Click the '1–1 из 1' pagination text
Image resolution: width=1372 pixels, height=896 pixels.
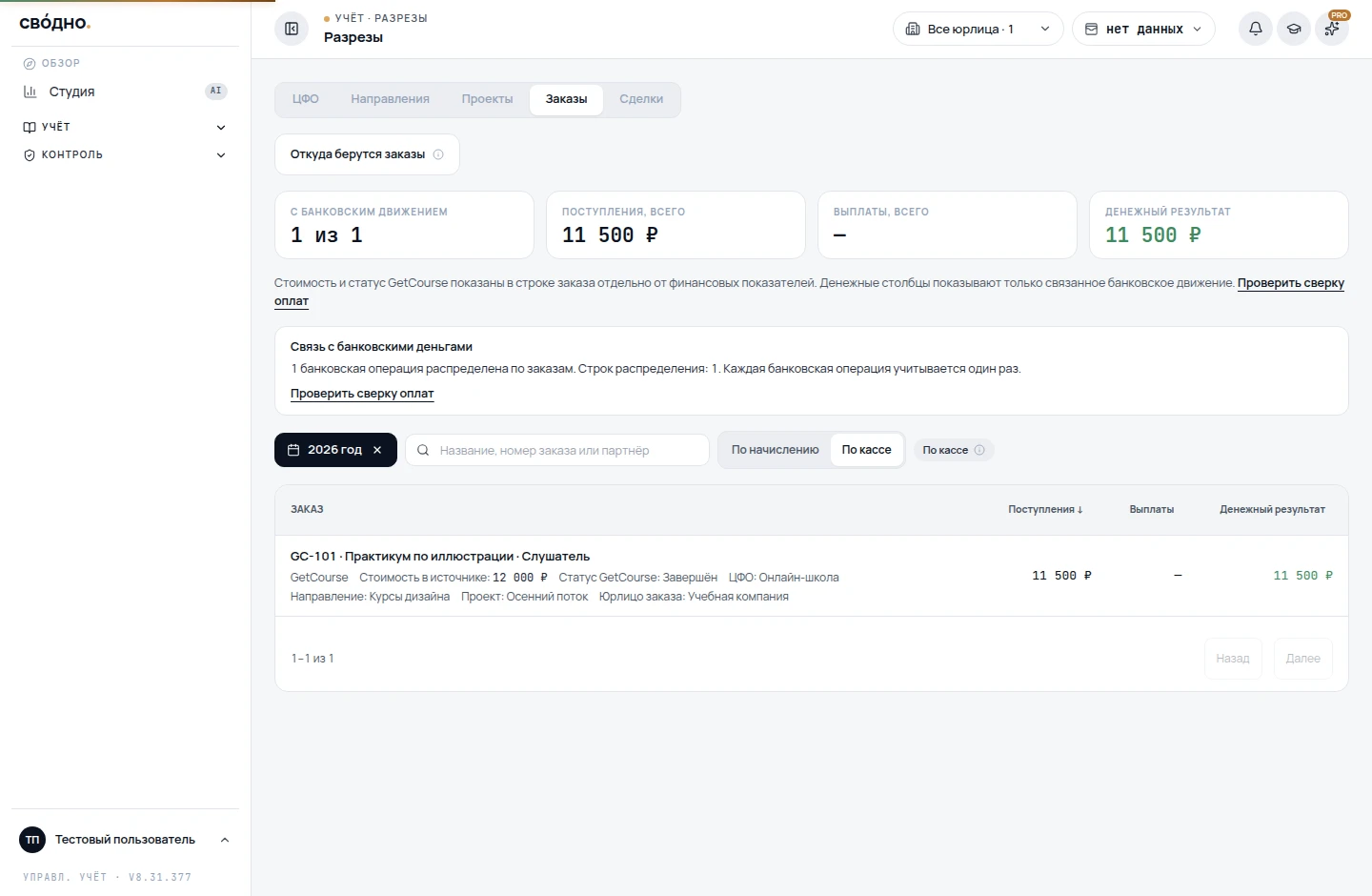[x=313, y=659]
